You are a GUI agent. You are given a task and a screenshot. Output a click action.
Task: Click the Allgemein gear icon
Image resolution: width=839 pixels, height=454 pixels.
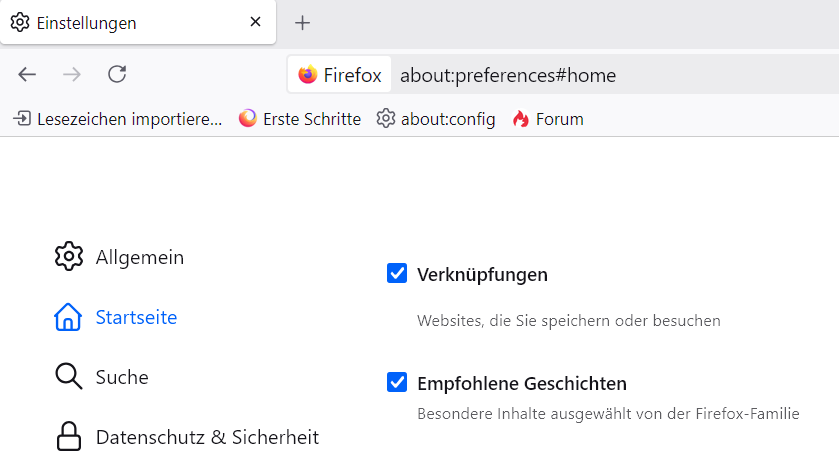pyautogui.click(x=68, y=256)
